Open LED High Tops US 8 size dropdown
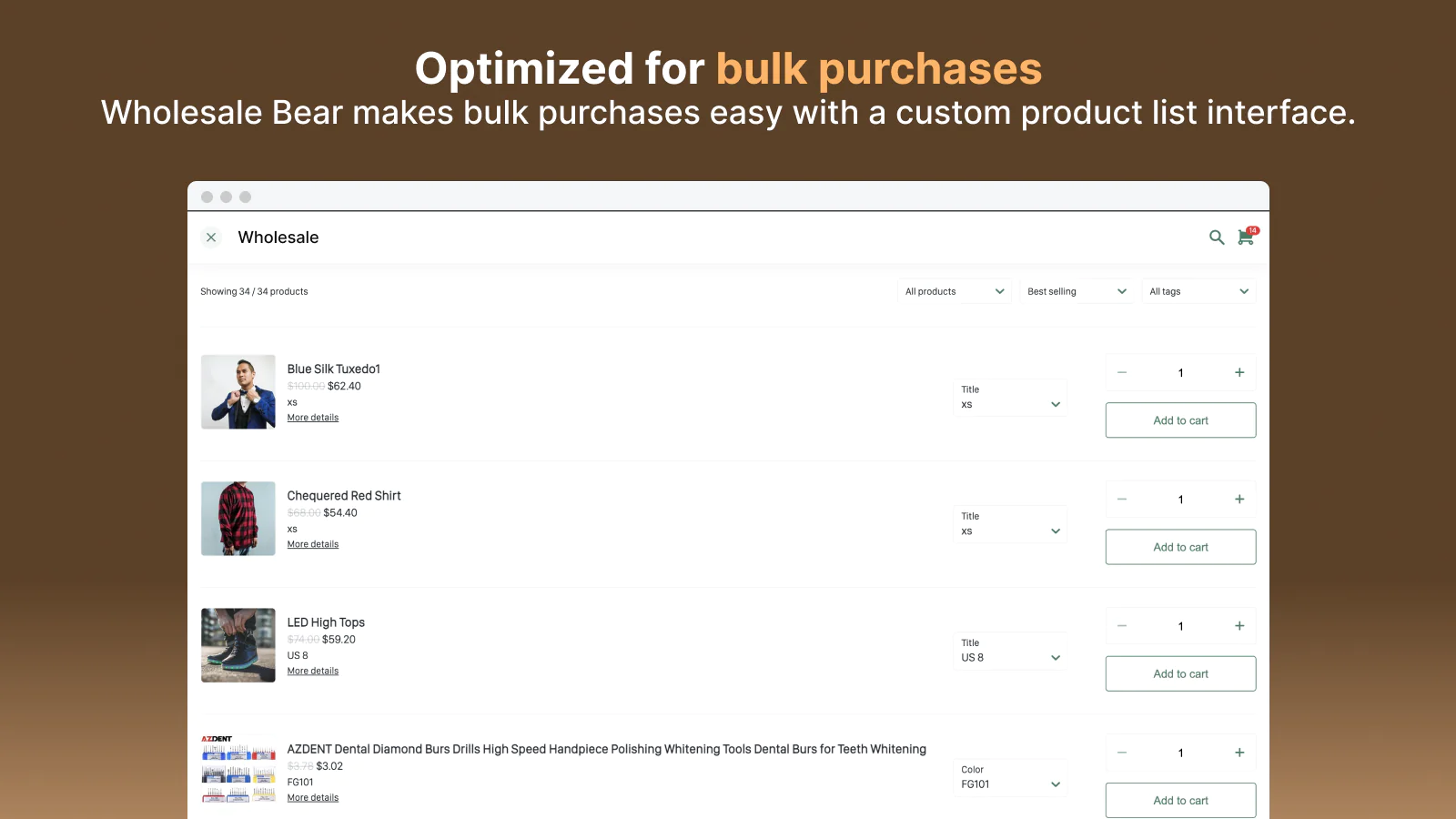 tap(1010, 652)
